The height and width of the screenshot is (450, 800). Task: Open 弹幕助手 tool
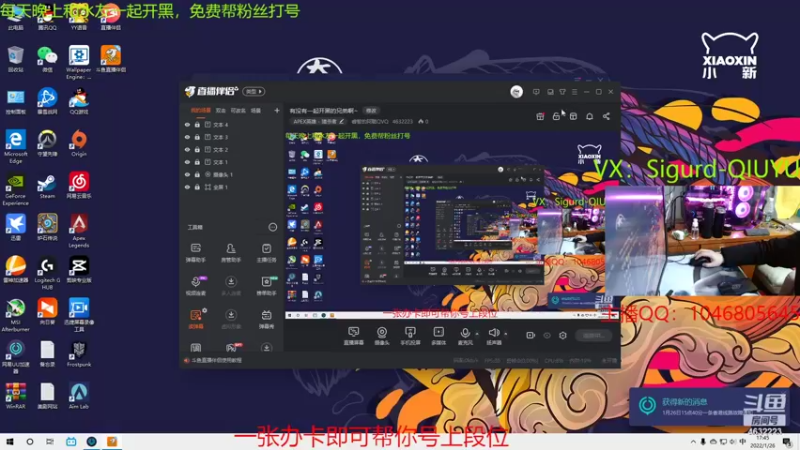[195, 253]
